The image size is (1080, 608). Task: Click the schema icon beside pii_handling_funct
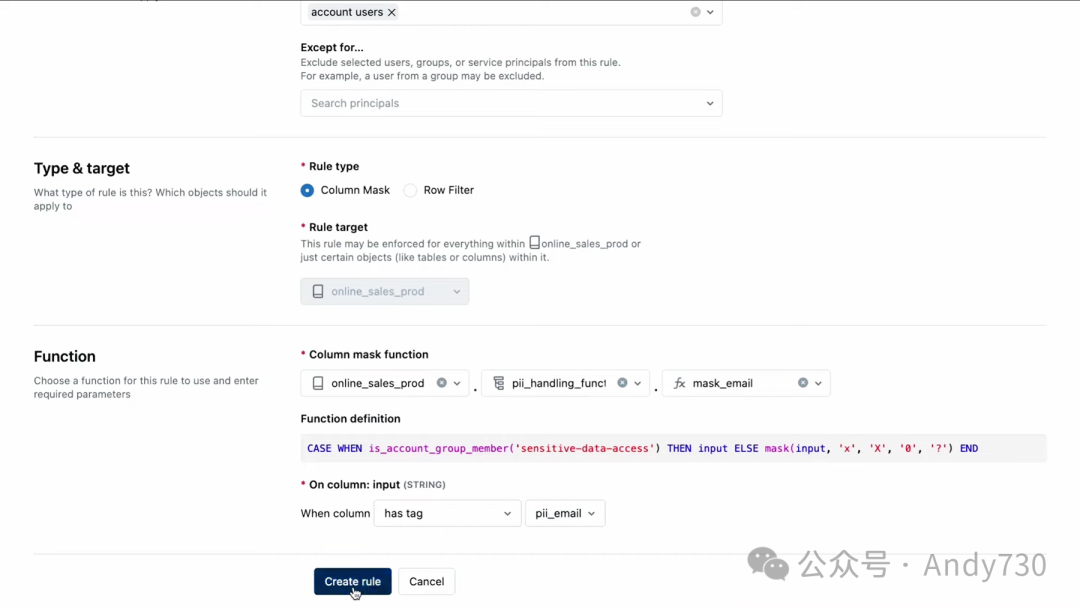pos(499,383)
